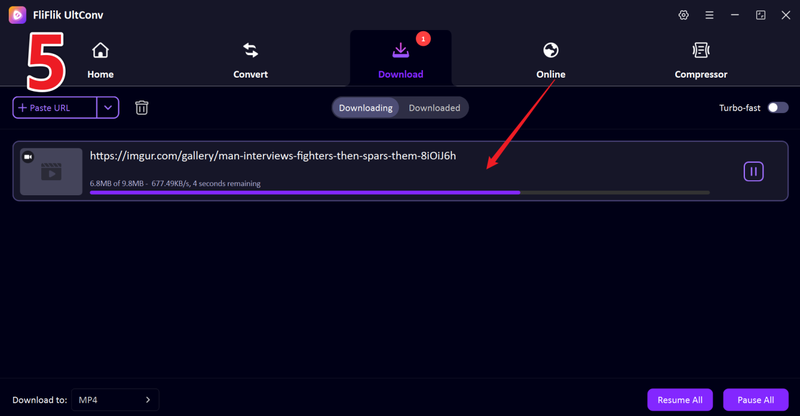Click the Pause All button

[756, 400]
